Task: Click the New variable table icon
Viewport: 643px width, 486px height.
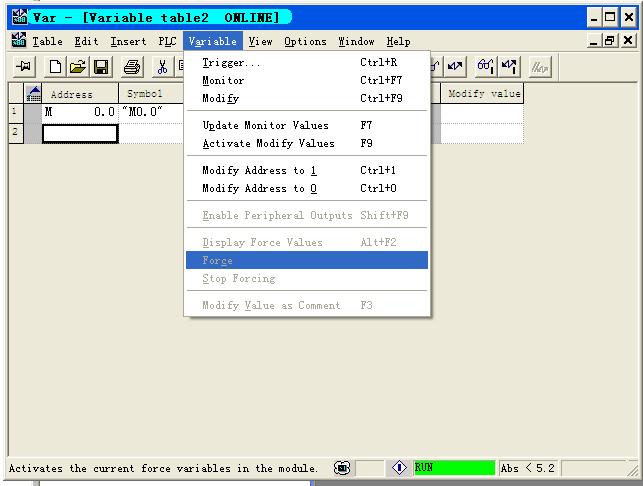Action: pos(58,67)
